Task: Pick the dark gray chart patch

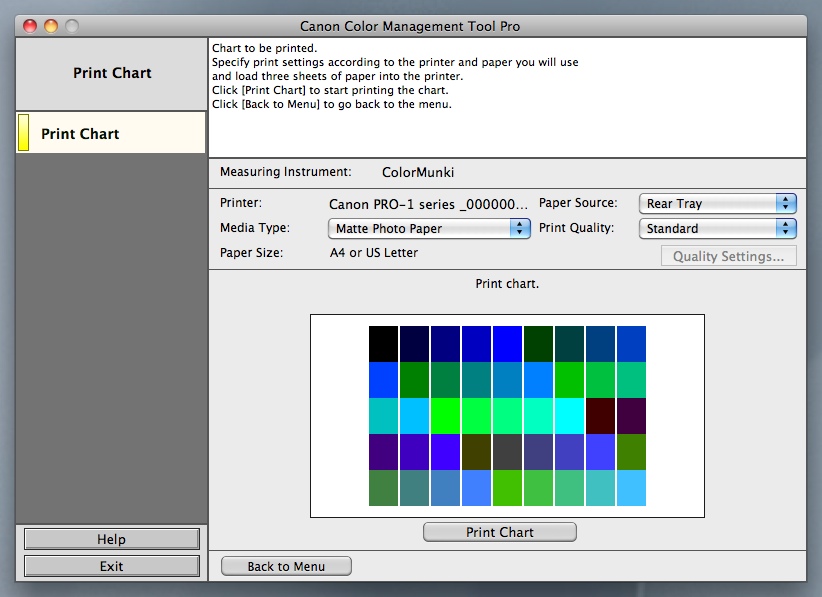Action: [x=507, y=451]
